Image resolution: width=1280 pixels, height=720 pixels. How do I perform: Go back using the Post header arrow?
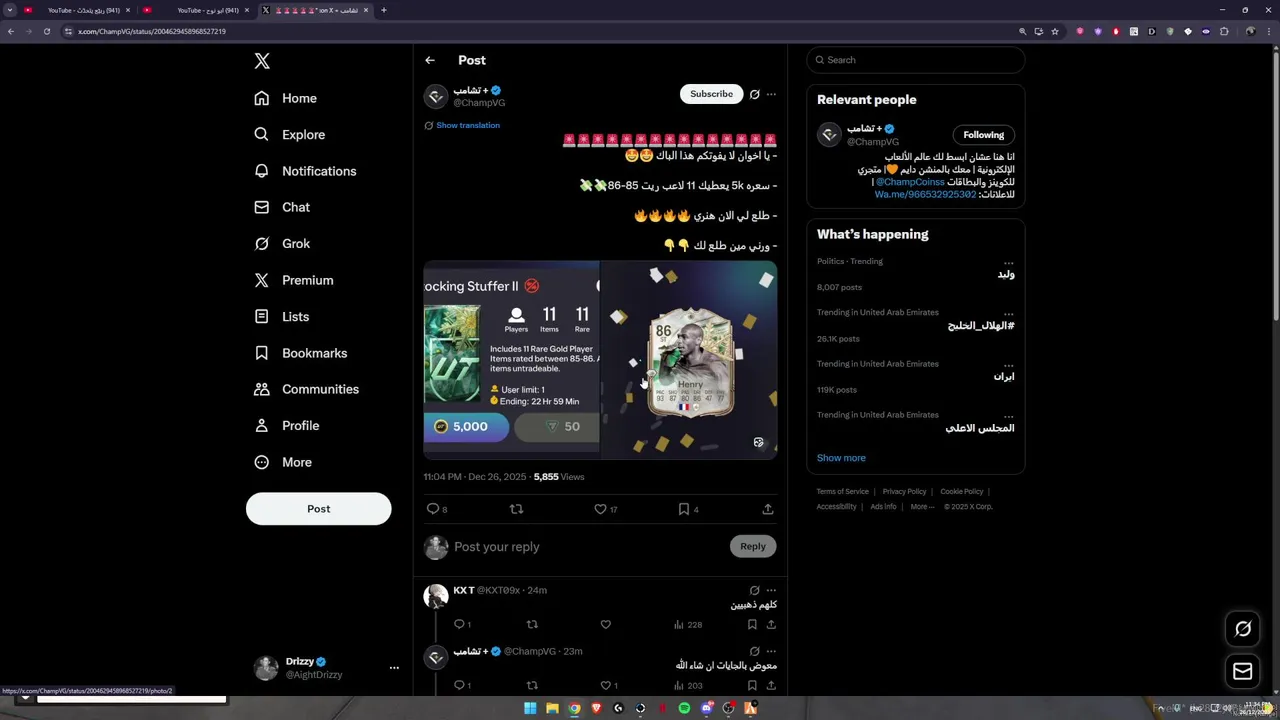click(430, 60)
